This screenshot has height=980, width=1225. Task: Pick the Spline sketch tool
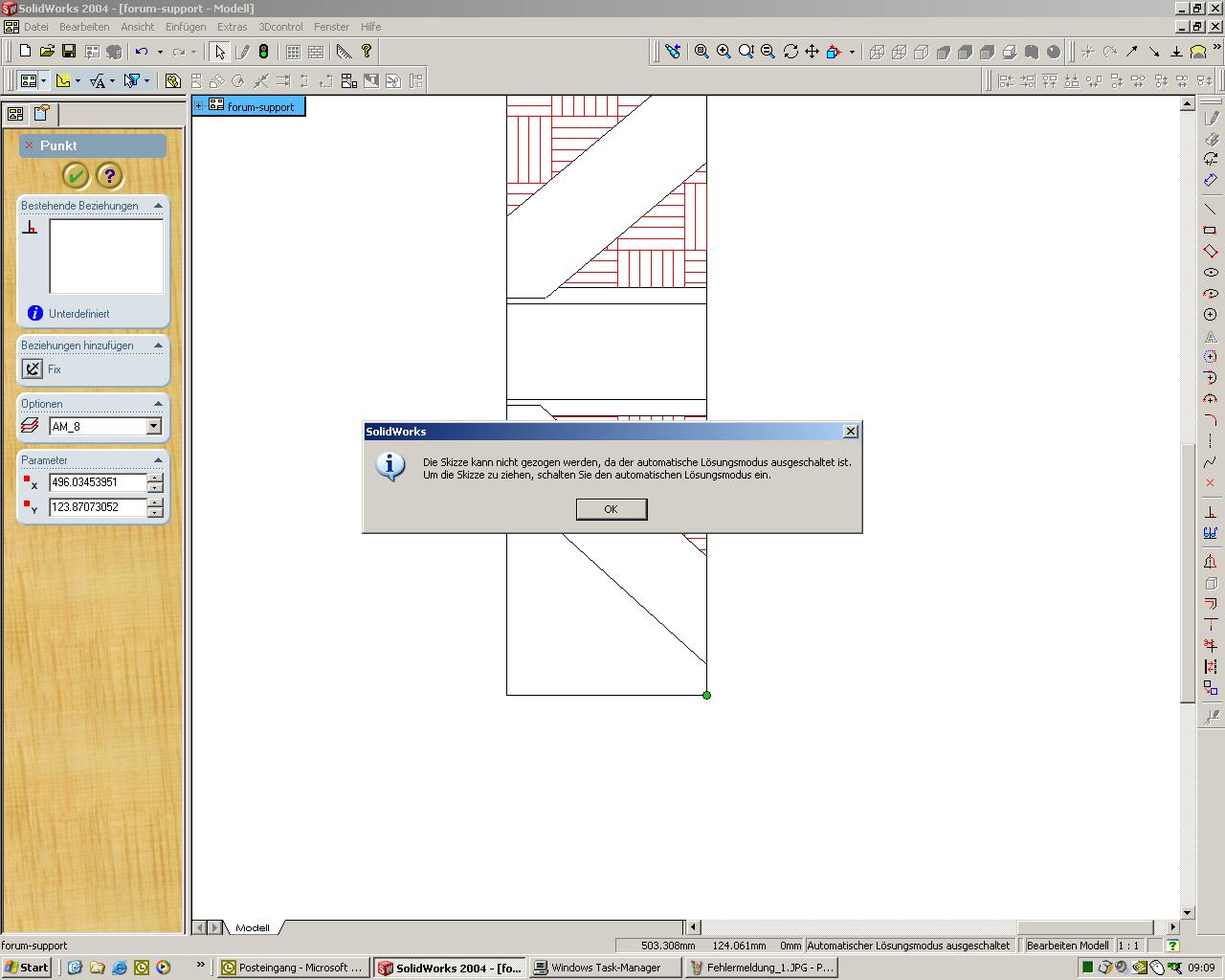coord(1211,461)
